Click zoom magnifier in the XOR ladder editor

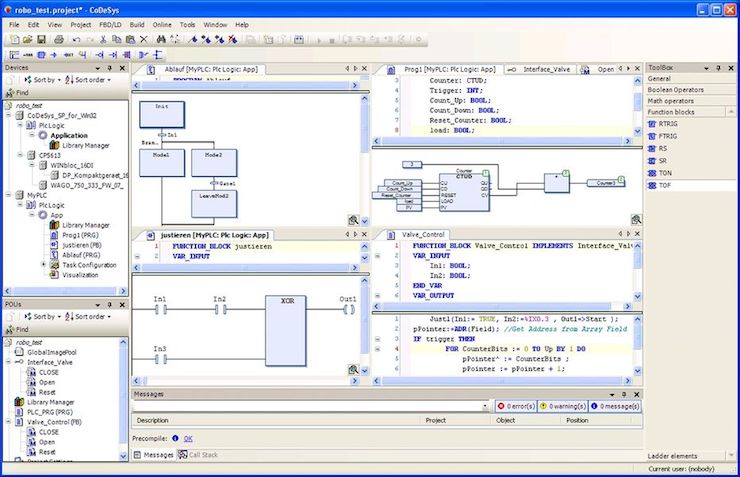pyautogui.click(x=354, y=369)
